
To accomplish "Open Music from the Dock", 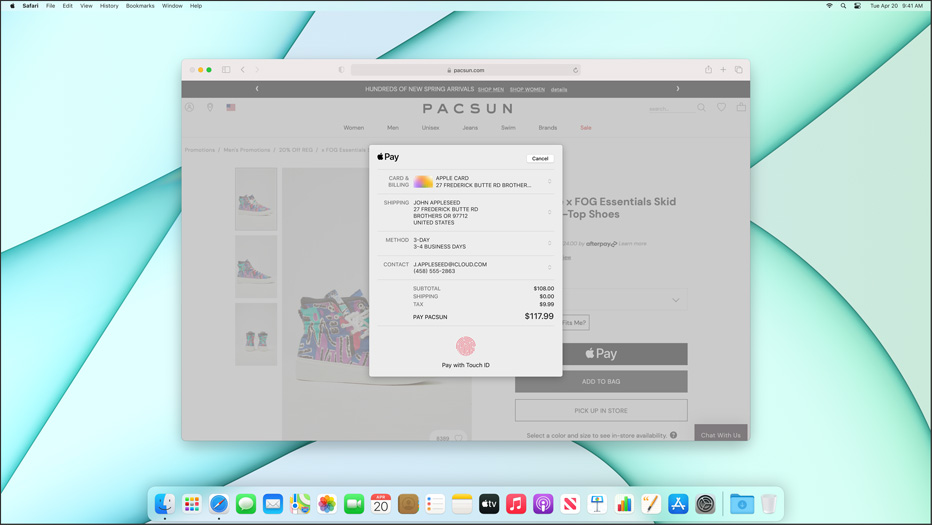I will pos(516,504).
